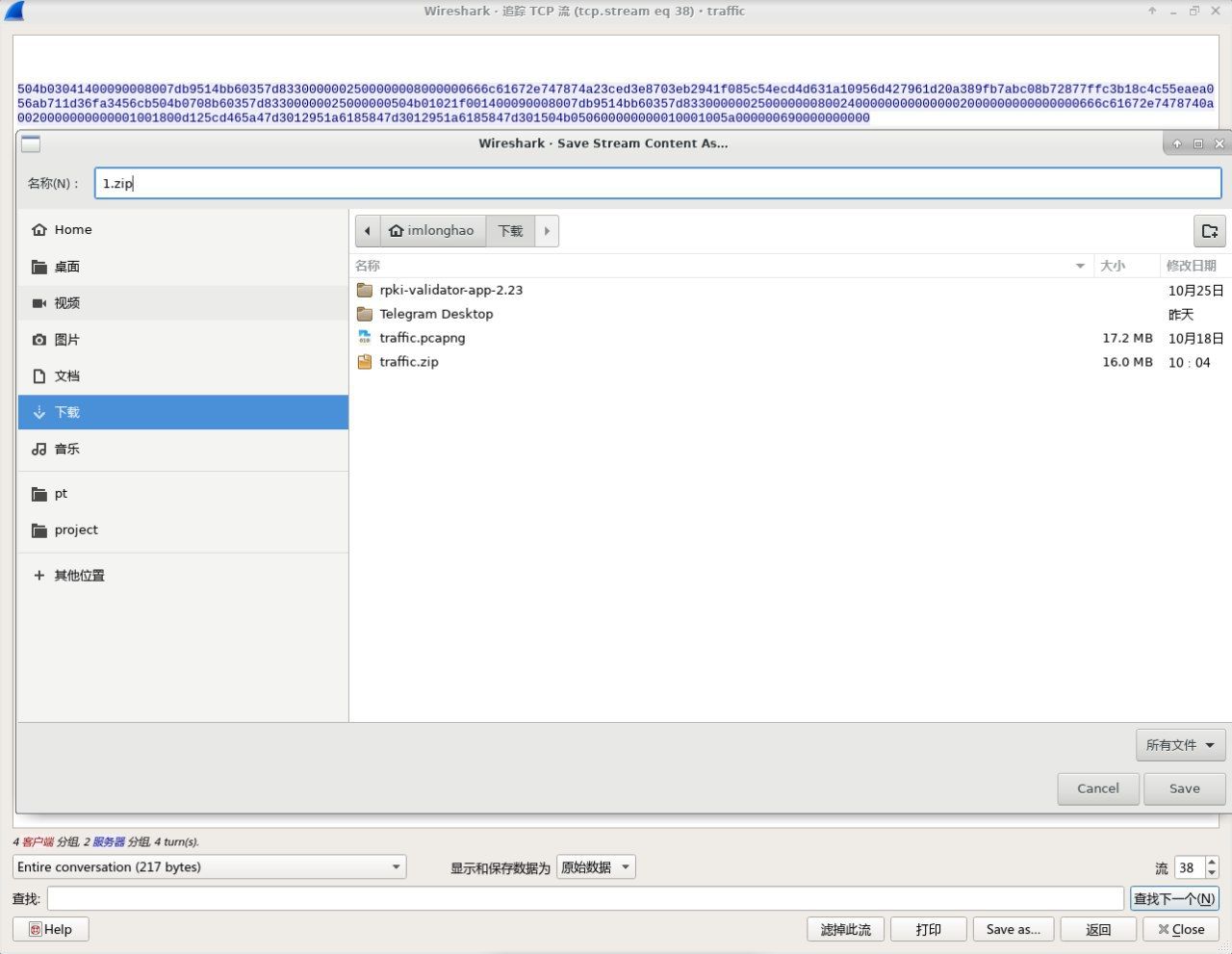Open the Home location in sidebar
Viewport: 1232px width, 954px height.
point(72,230)
